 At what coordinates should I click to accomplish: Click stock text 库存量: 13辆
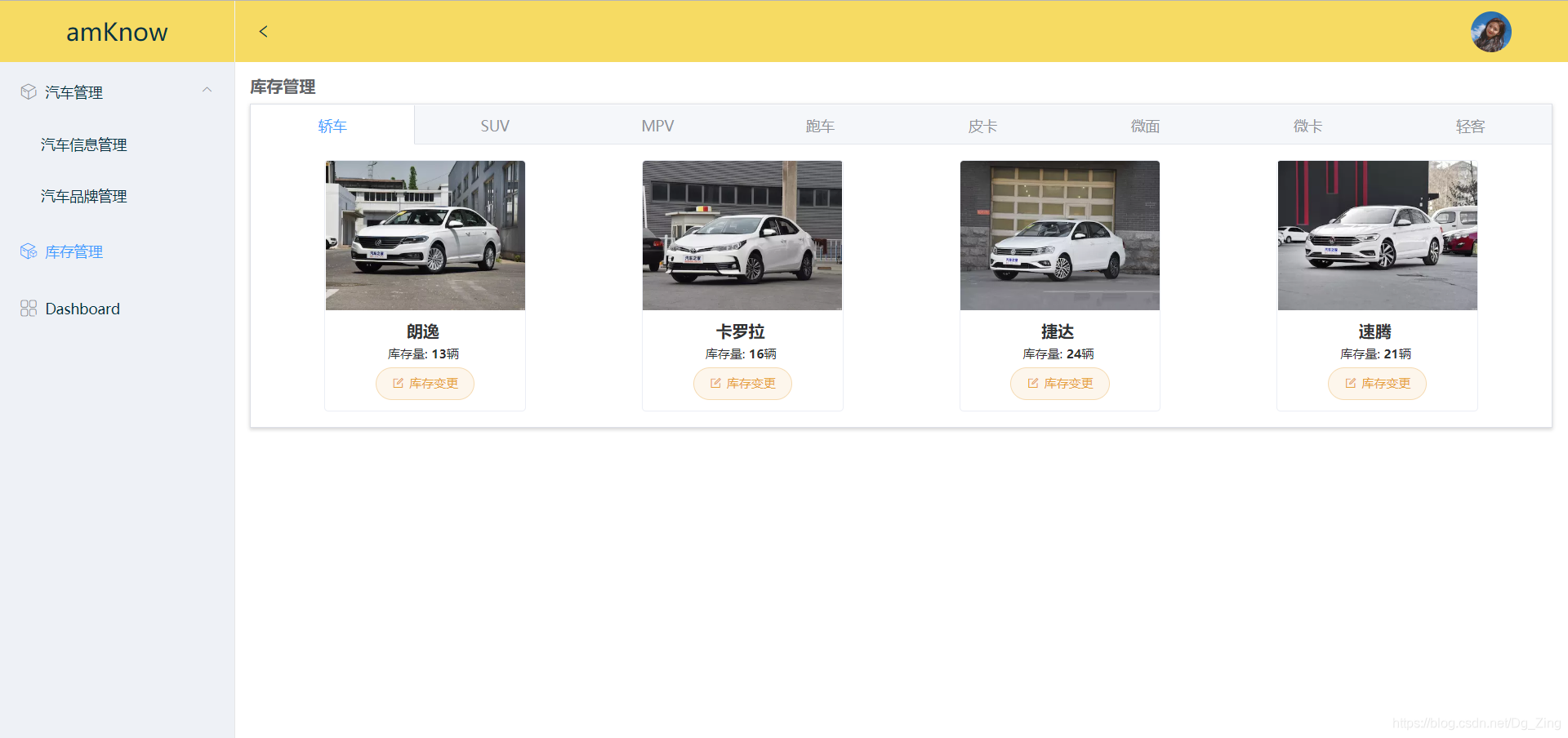(x=423, y=353)
